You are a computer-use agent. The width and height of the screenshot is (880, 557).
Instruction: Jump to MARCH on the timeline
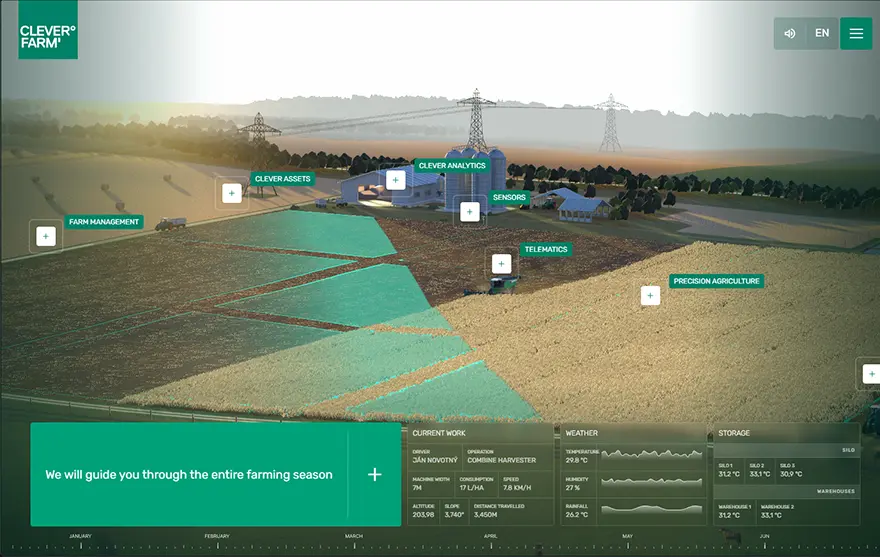pos(354,536)
